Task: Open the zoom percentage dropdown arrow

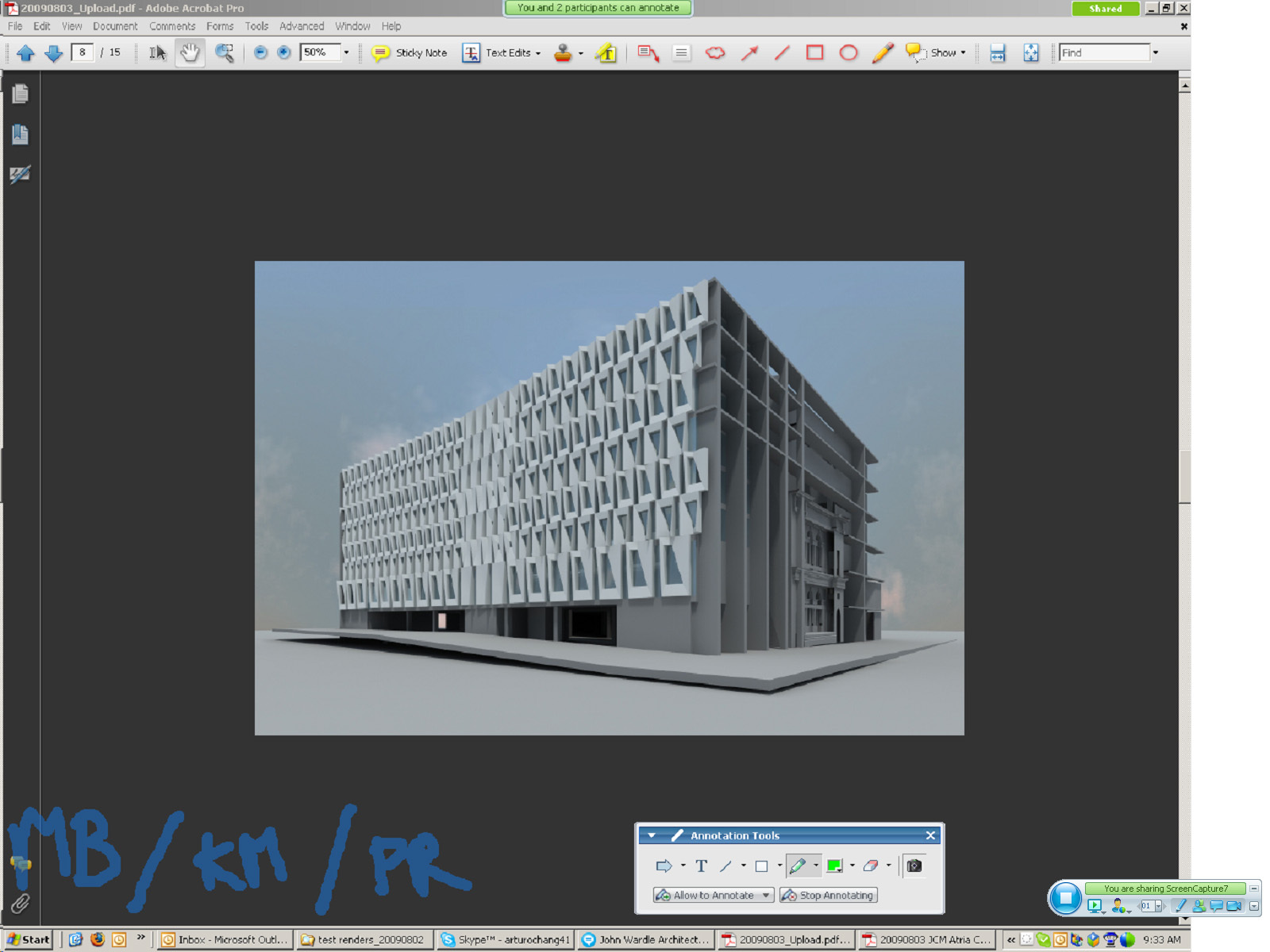Action: click(x=346, y=53)
